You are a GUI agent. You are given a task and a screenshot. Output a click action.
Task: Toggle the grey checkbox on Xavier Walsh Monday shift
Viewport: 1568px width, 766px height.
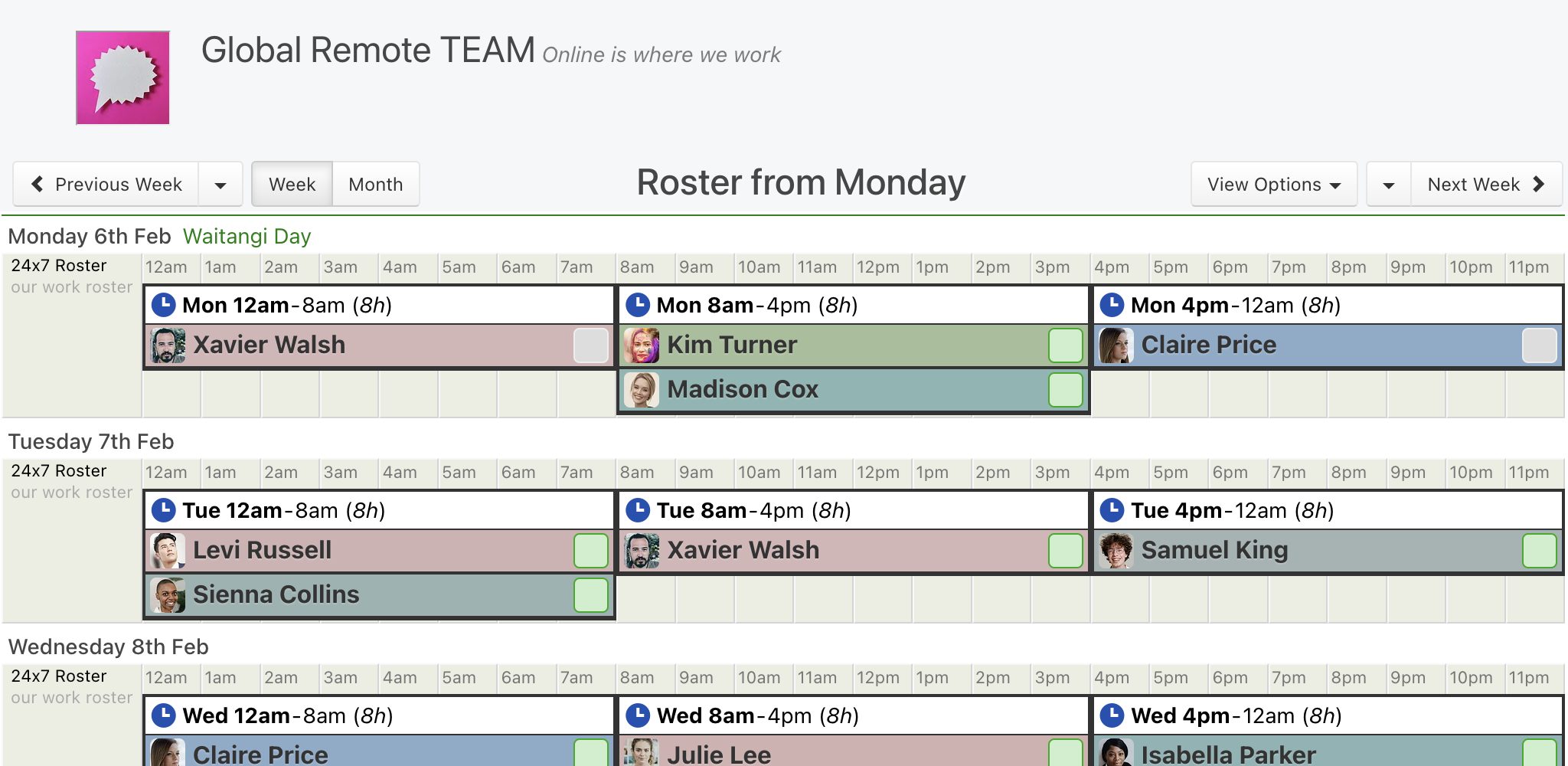(591, 345)
